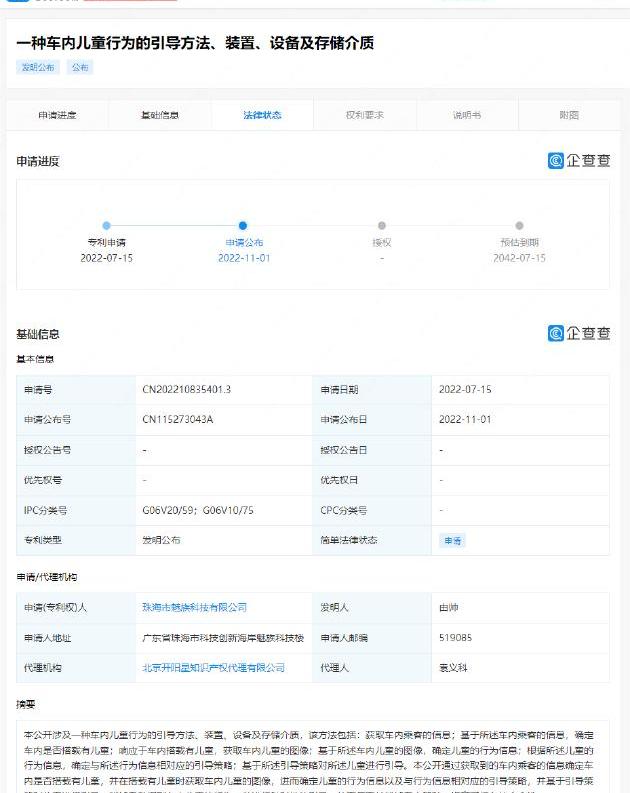Select the highlighted 申请公布 timeline dot
The height and width of the screenshot is (793, 630).
tap(243, 226)
